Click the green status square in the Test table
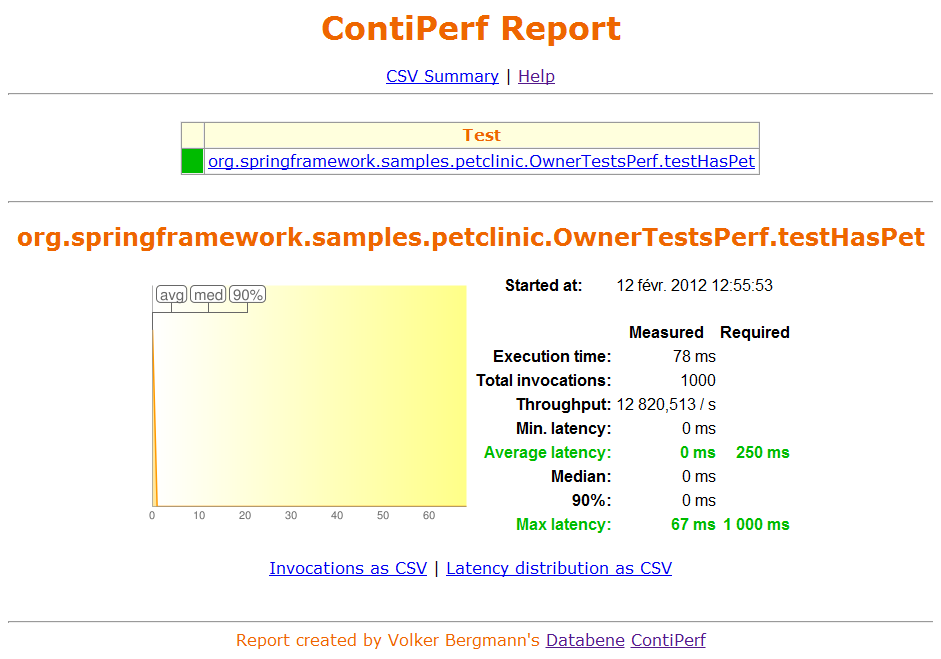This screenshot has height=659, width=941. [x=192, y=161]
